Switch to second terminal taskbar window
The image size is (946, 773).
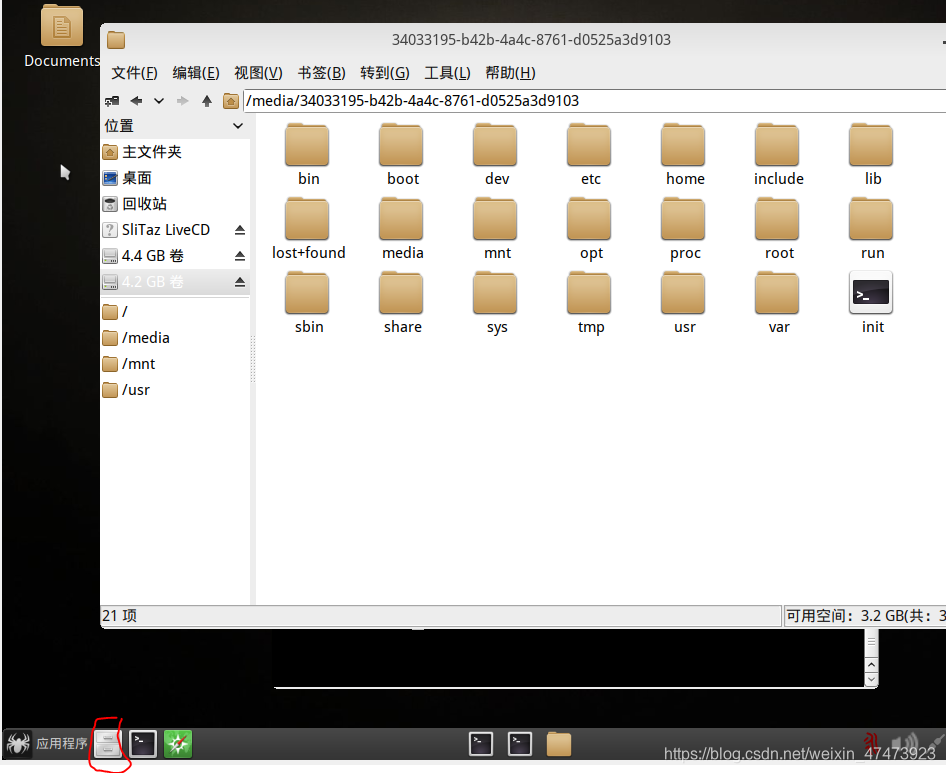click(519, 744)
